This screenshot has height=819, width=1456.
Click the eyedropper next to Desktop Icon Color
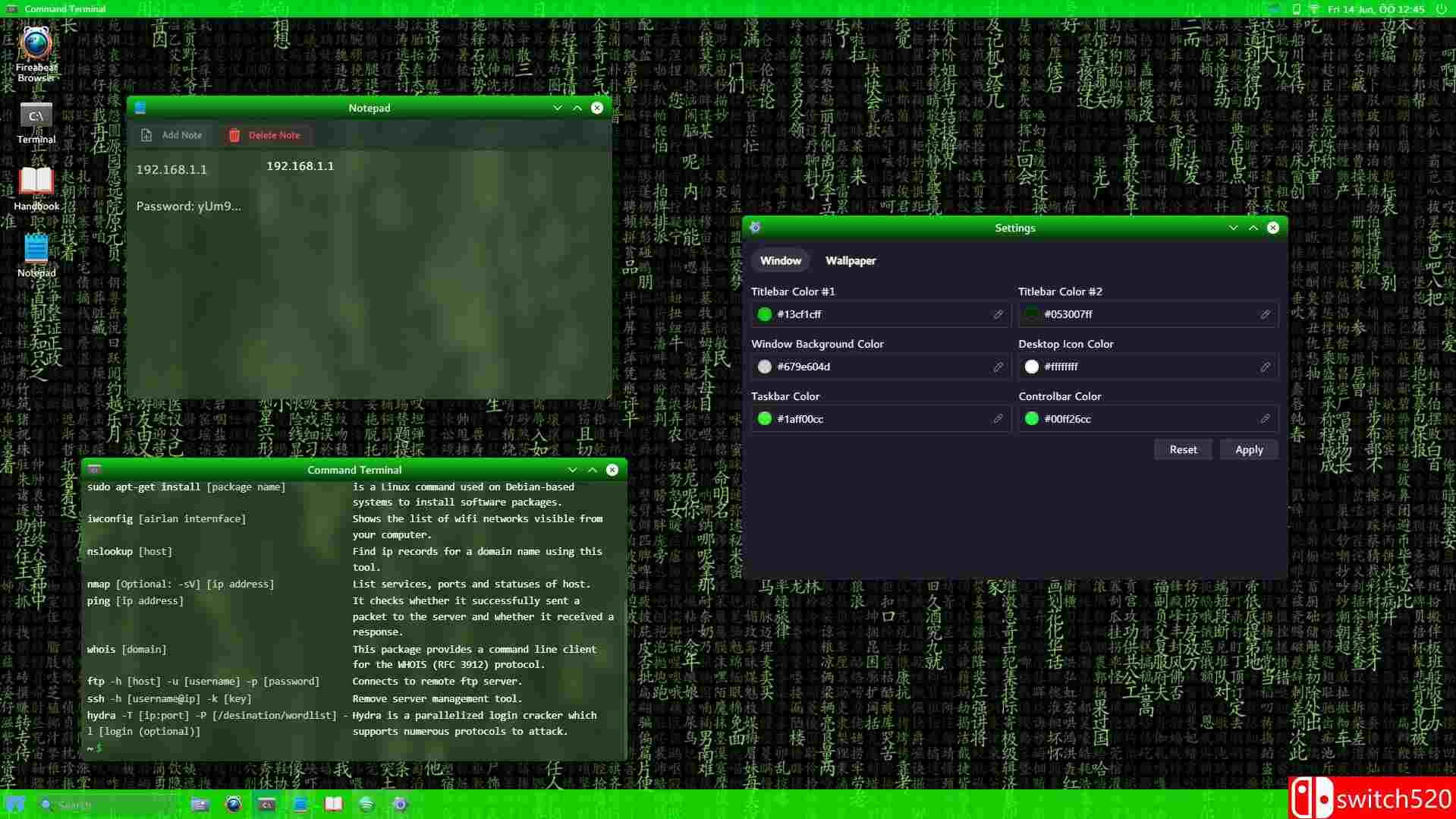[x=1265, y=367]
